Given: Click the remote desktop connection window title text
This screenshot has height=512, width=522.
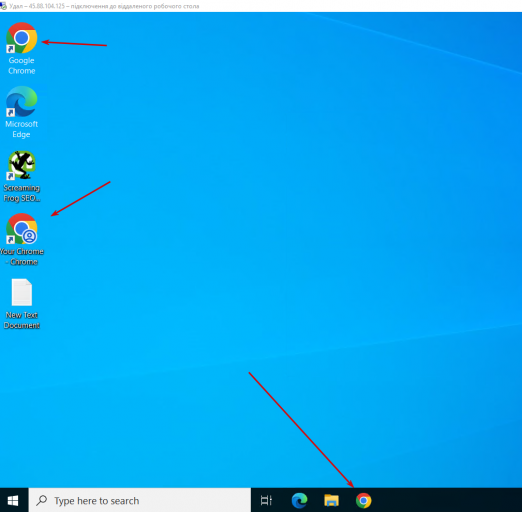Looking at the screenshot, I should click(104, 6).
